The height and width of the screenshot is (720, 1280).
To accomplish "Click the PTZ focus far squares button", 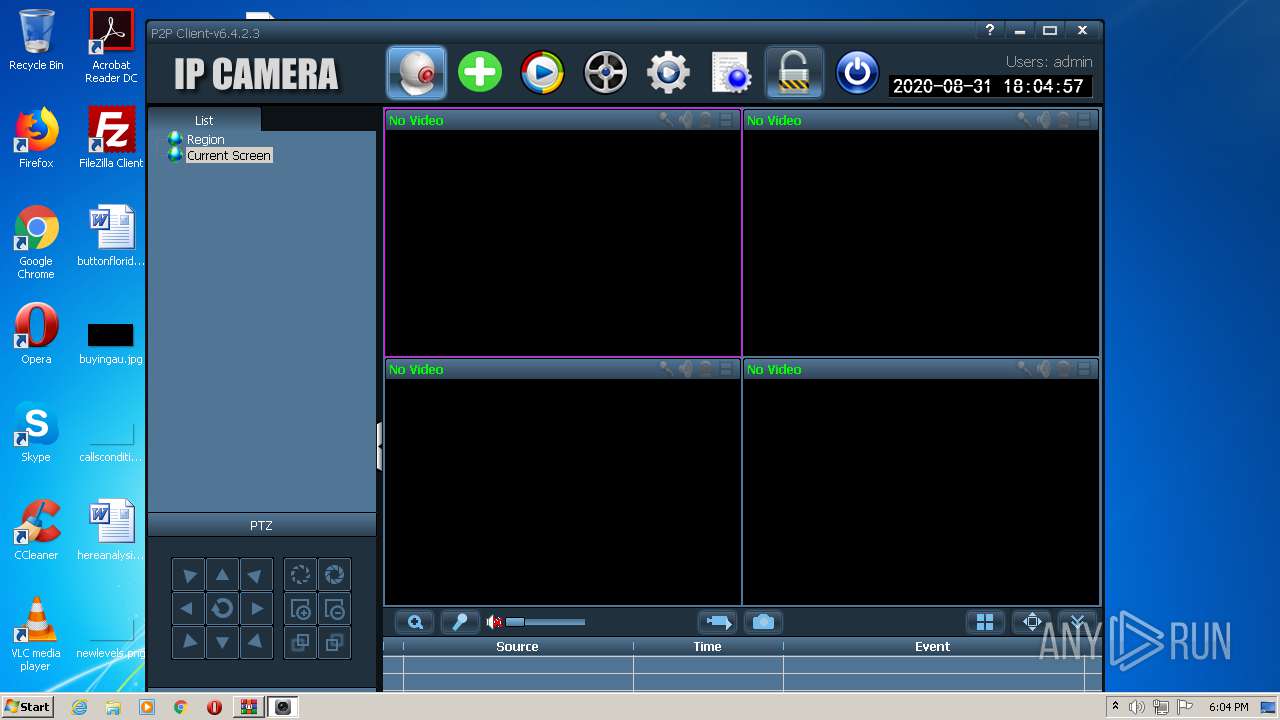I will [x=335, y=642].
